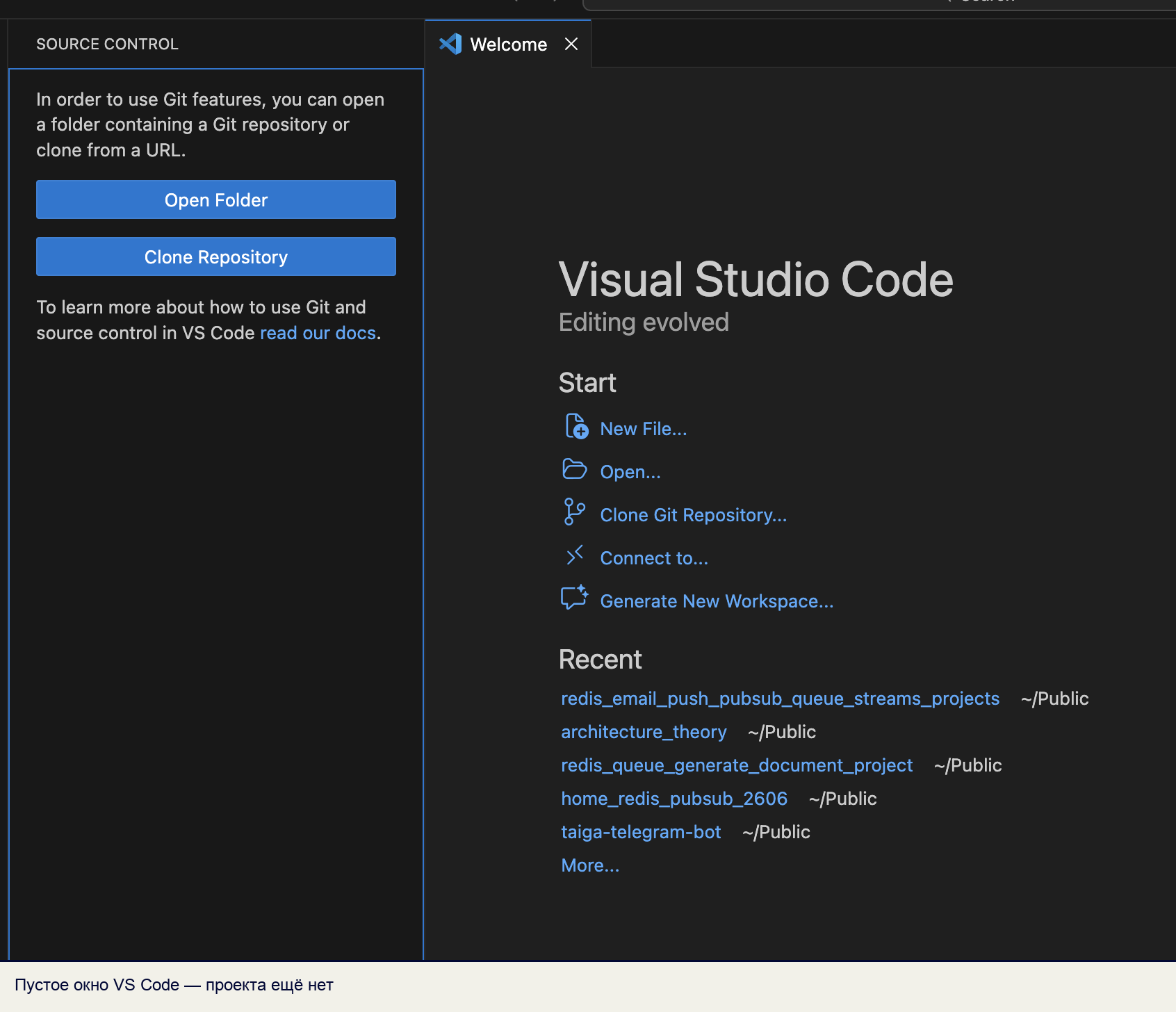Click the New File icon under Start
The height and width of the screenshot is (1012, 1176).
[576, 427]
